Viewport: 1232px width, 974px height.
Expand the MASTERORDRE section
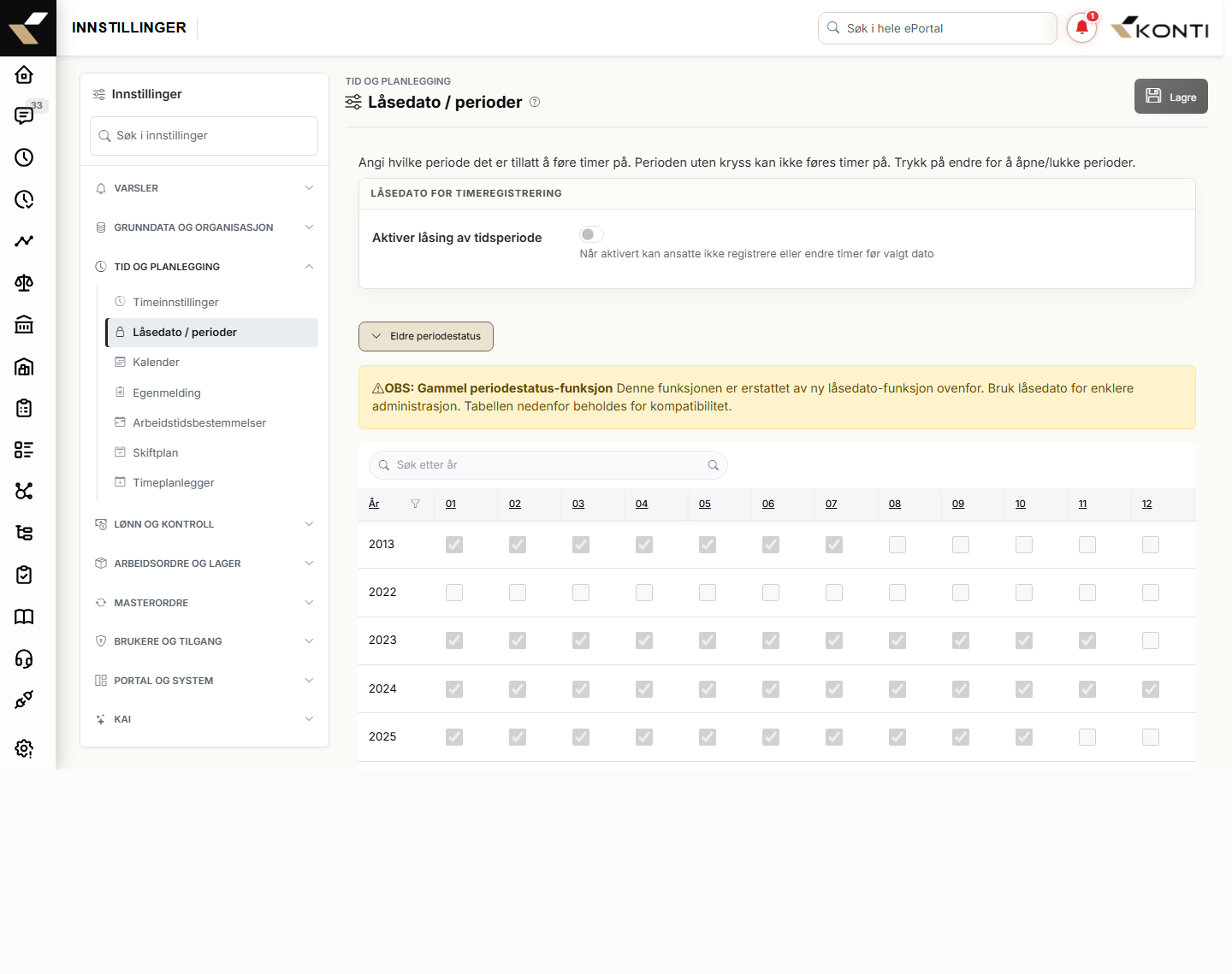[204, 603]
